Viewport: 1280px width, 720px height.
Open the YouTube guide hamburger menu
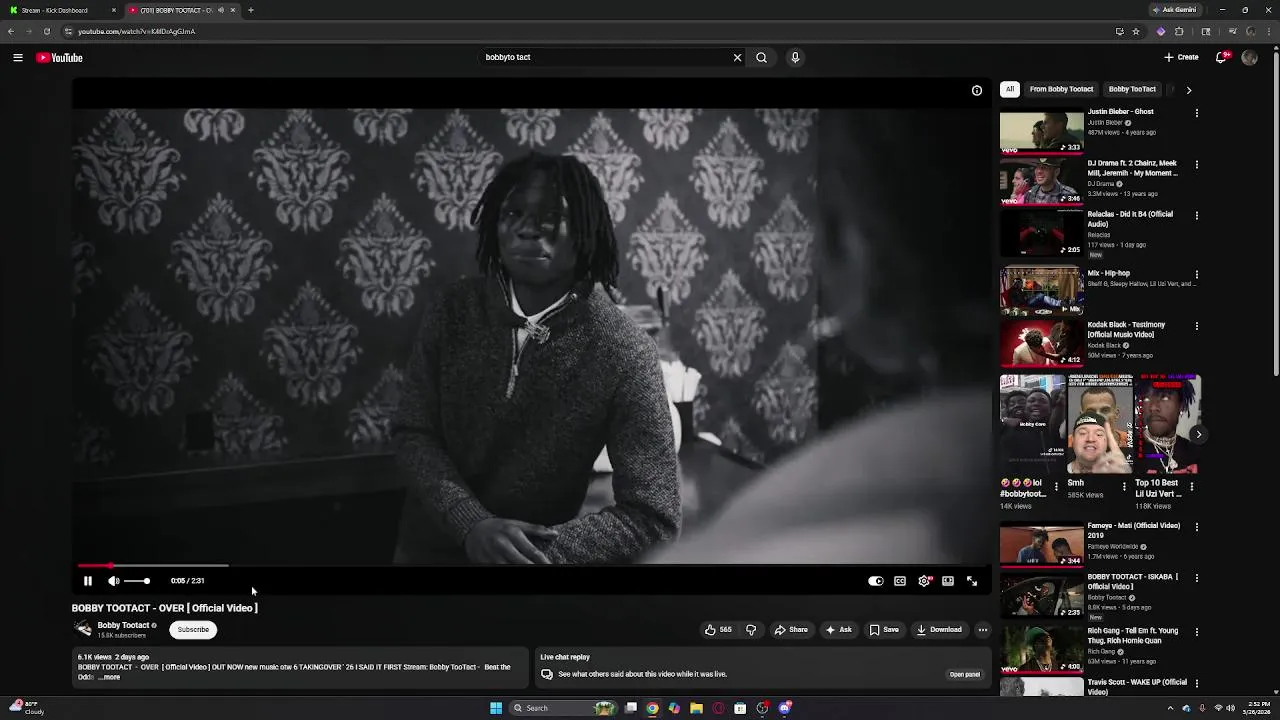click(18, 58)
